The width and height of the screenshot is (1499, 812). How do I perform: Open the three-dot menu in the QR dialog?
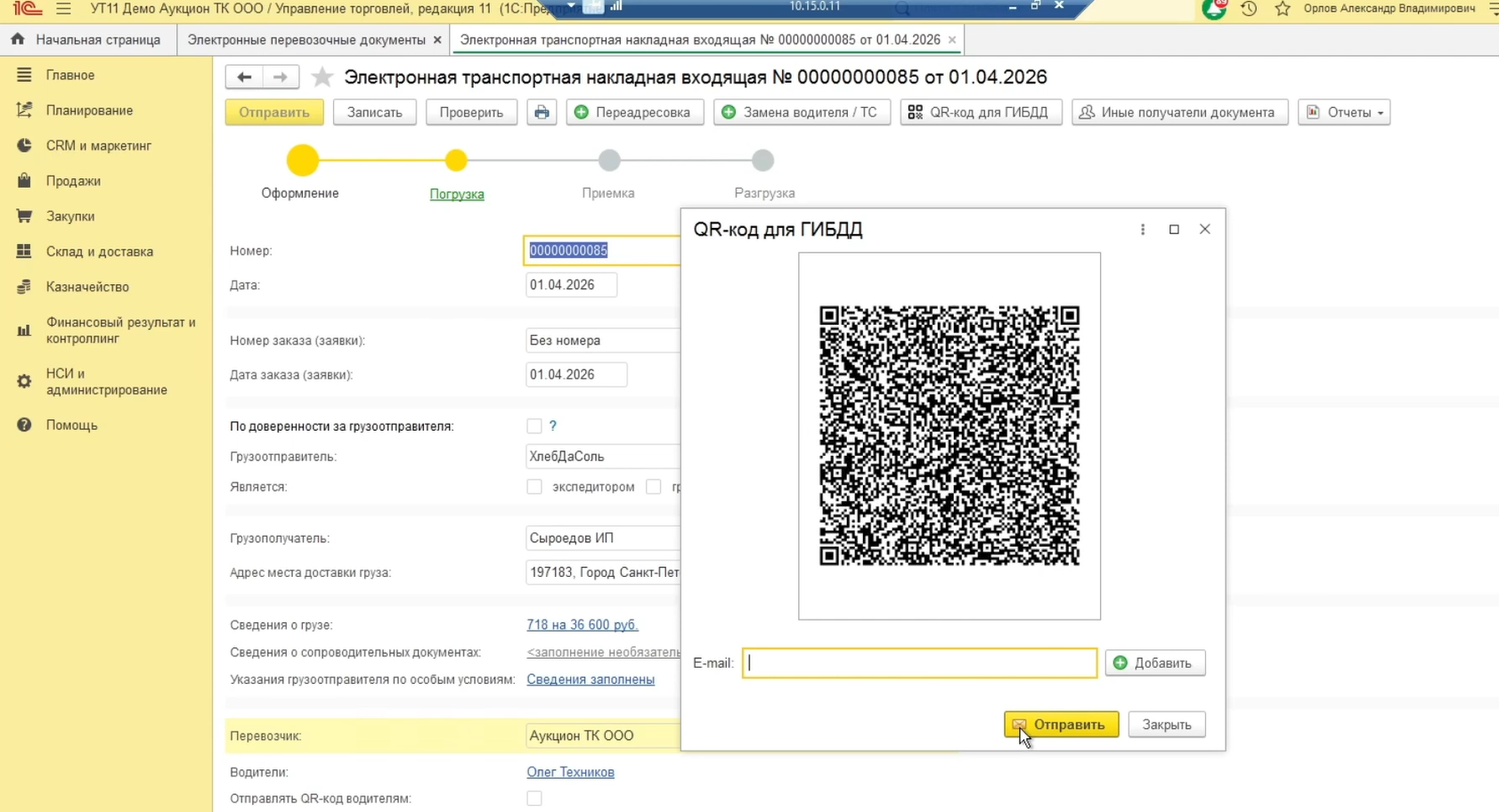1143,230
